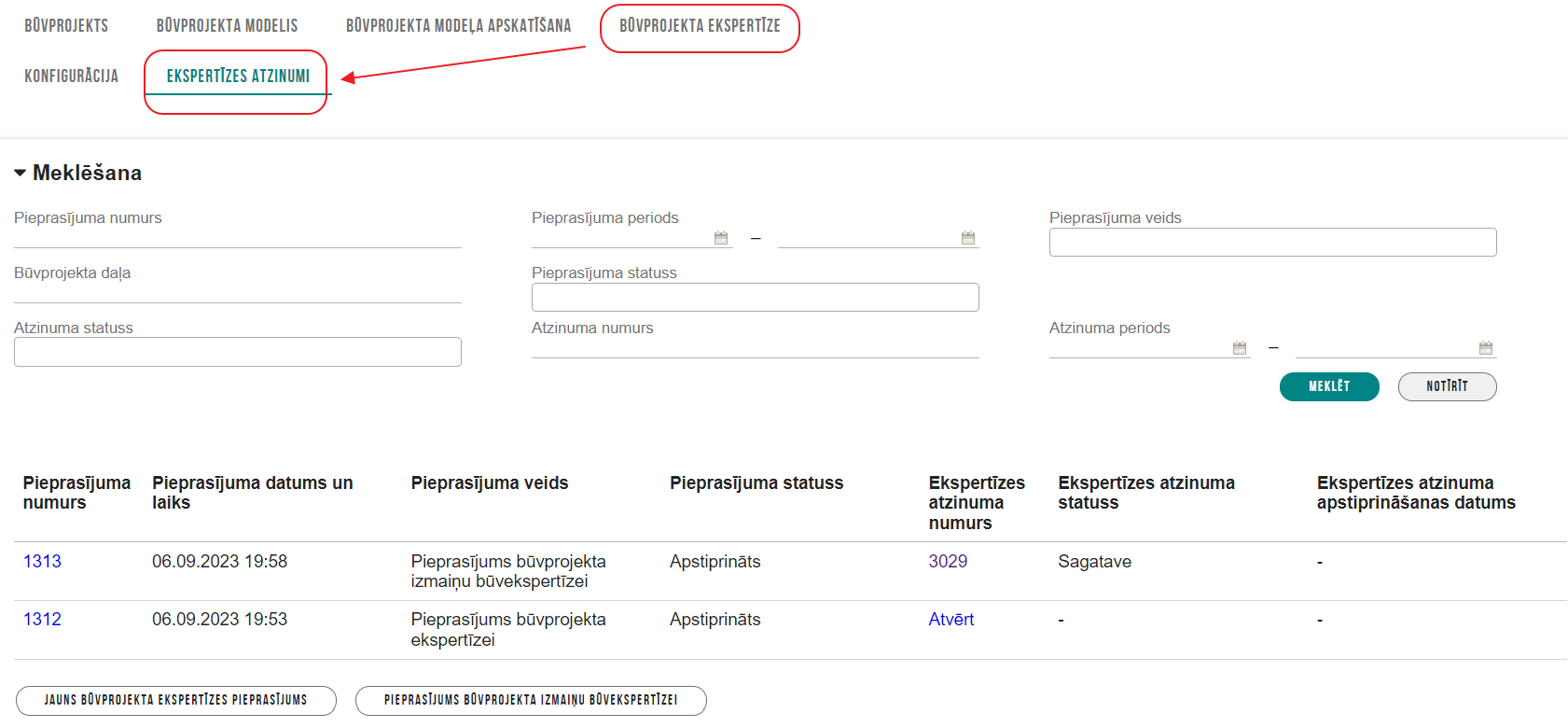Viewport: 1568px width, 727px height.
Task: Click Apstiprināts status in row 1312
Action: click(x=715, y=620)
